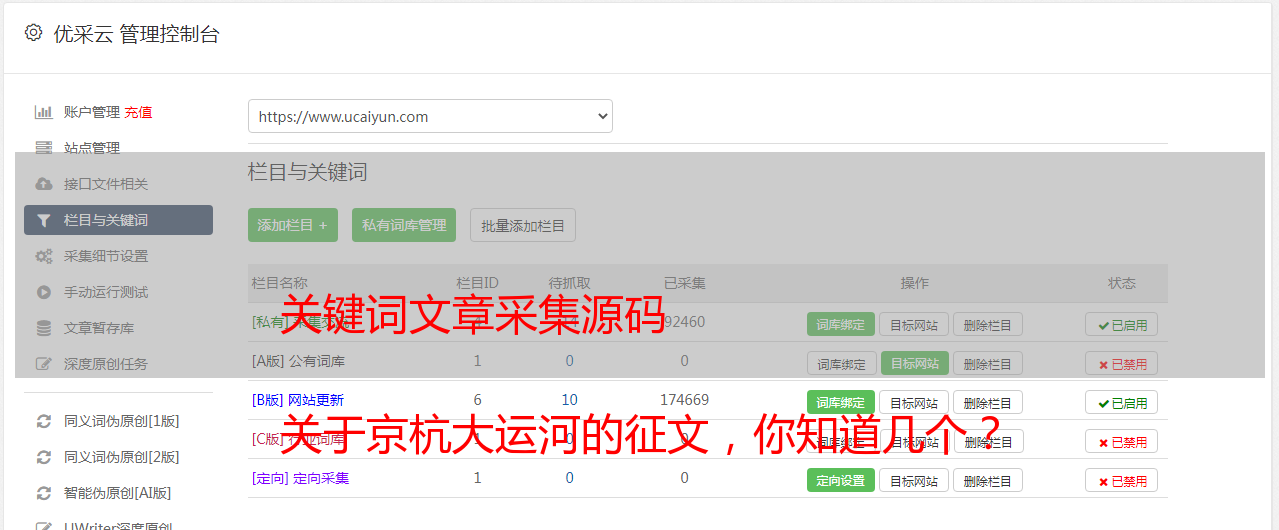This screenshot has height=530, width=1279.
Task: Click the database icon for 文章暂存库
Action: pos(43,328)
